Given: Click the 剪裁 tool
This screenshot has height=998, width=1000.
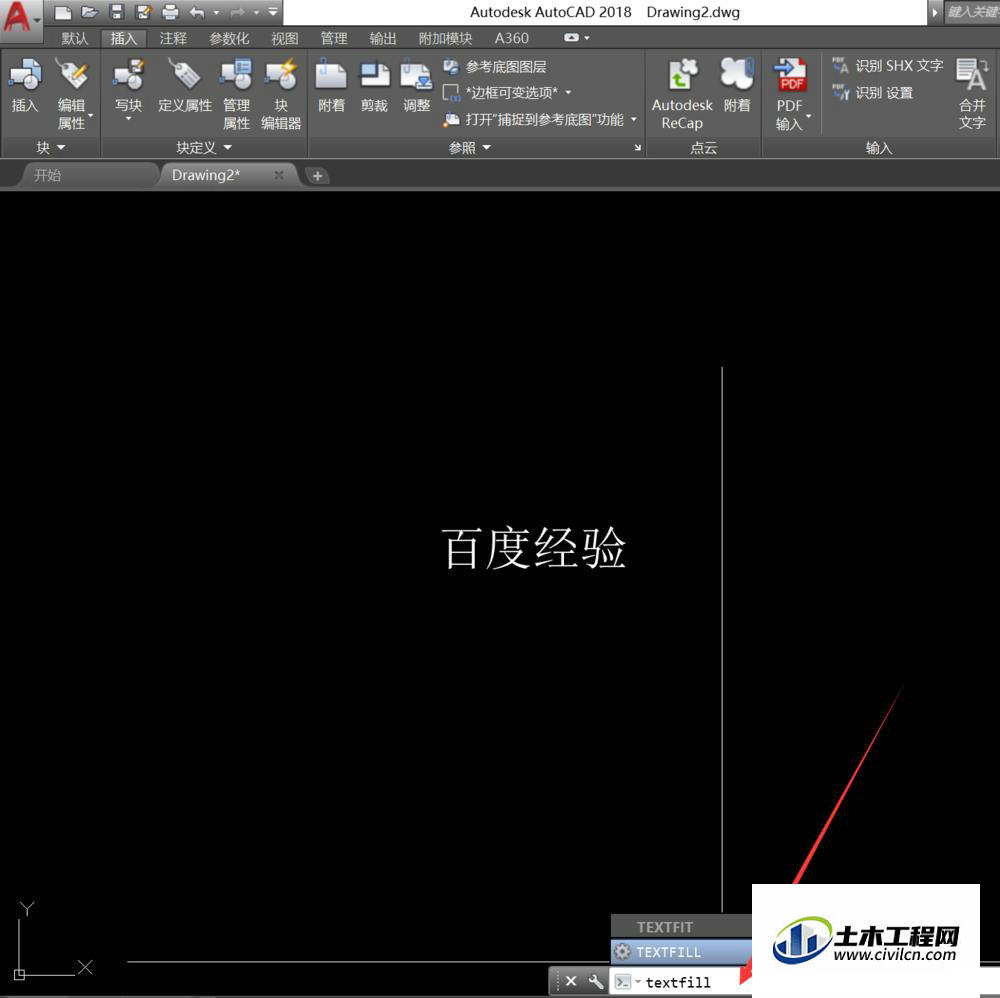Looking at the screenshot, I should point(374,85).
